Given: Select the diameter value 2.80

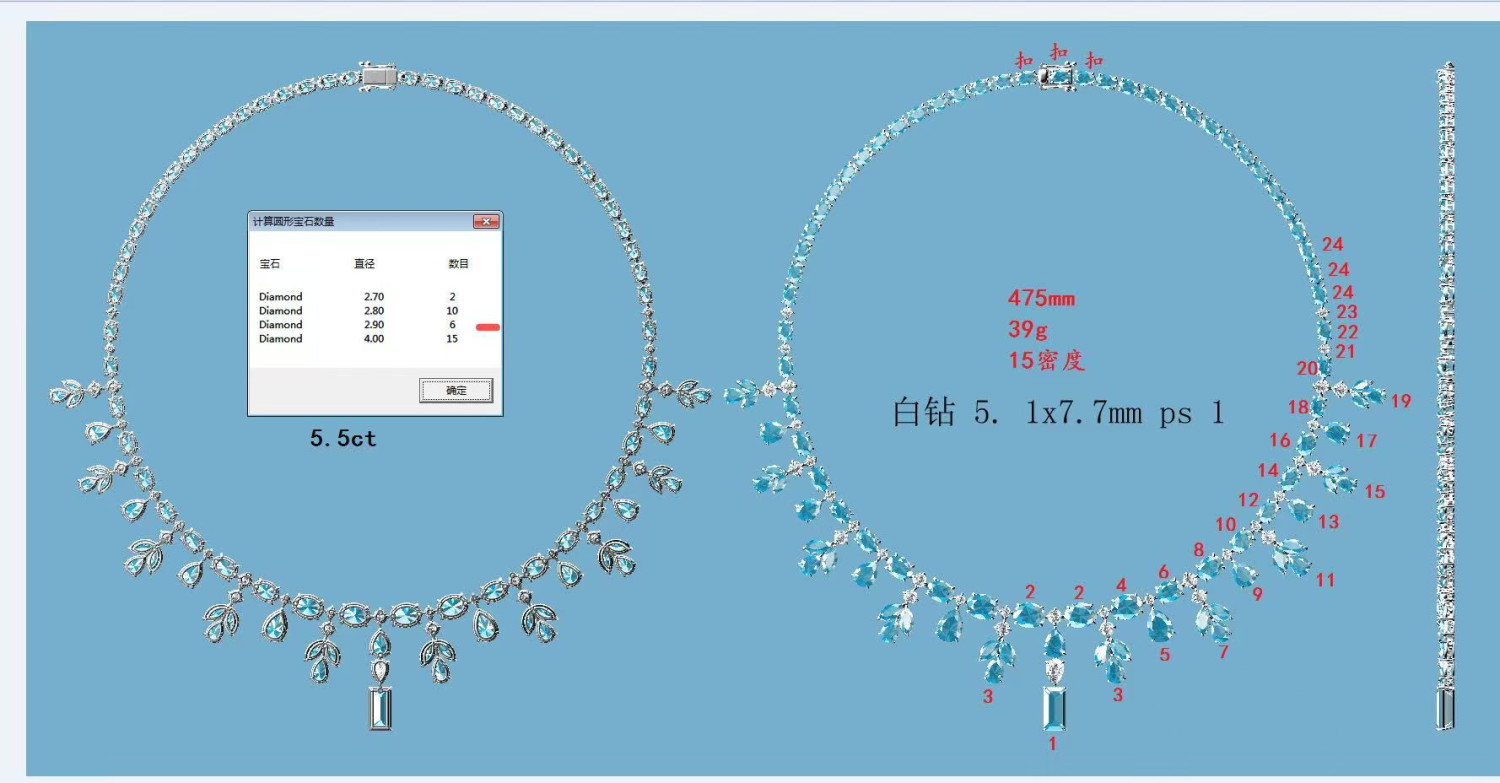Looking at the screenshot, I should coord(374,311).
